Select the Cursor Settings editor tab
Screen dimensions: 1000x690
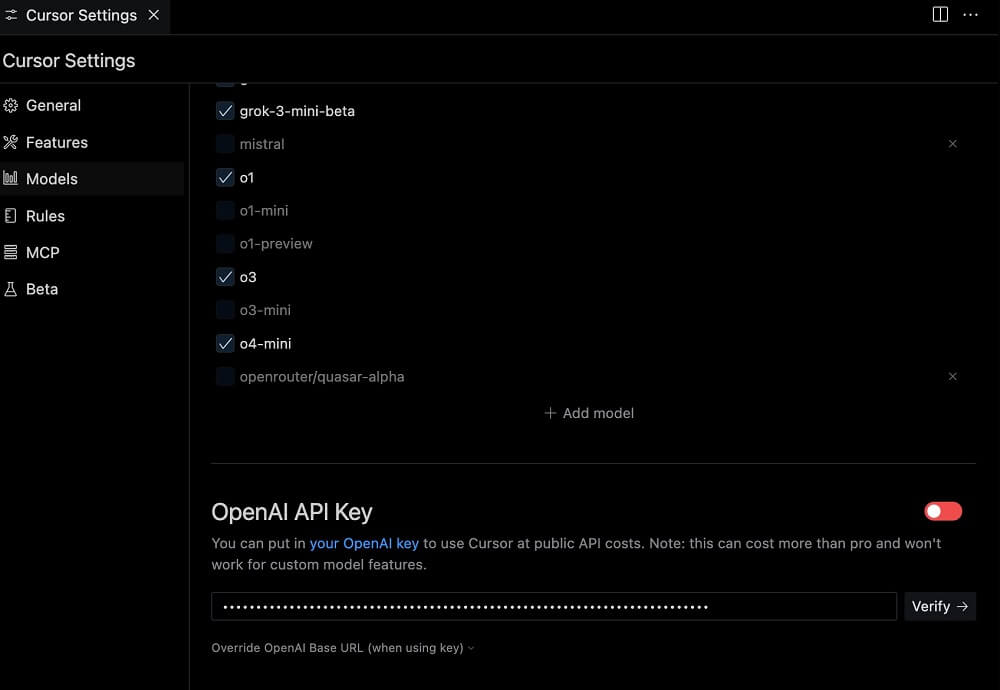(x=85, y=15)
